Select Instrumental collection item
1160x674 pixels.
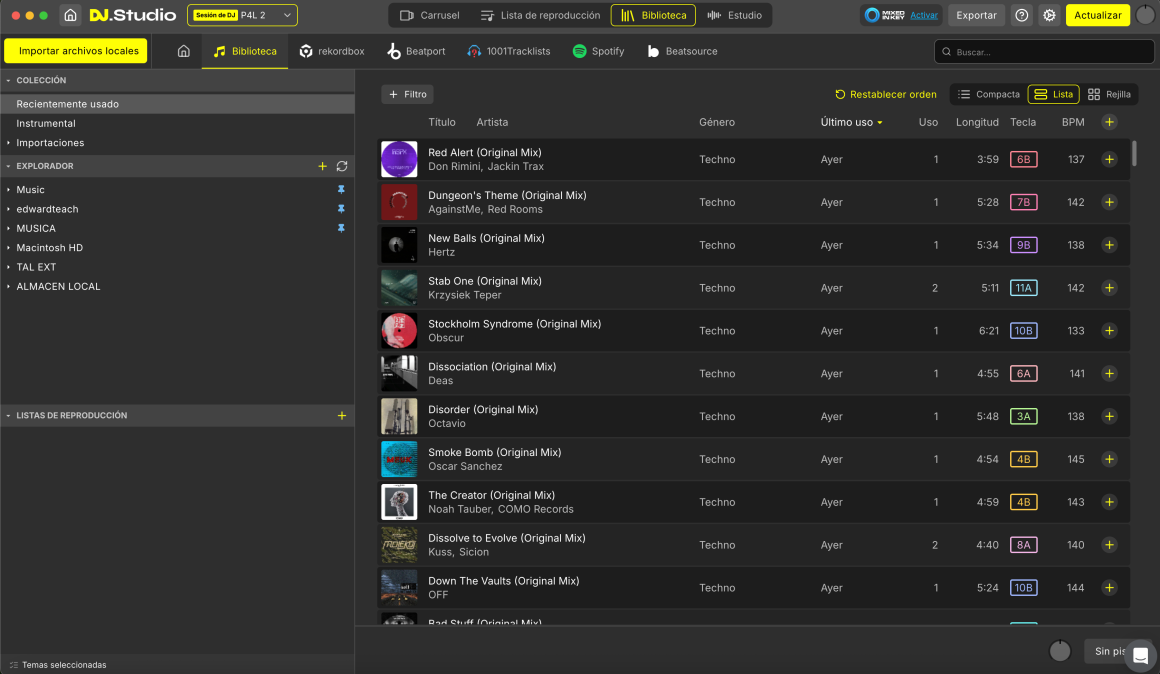(x=178, y=124)
